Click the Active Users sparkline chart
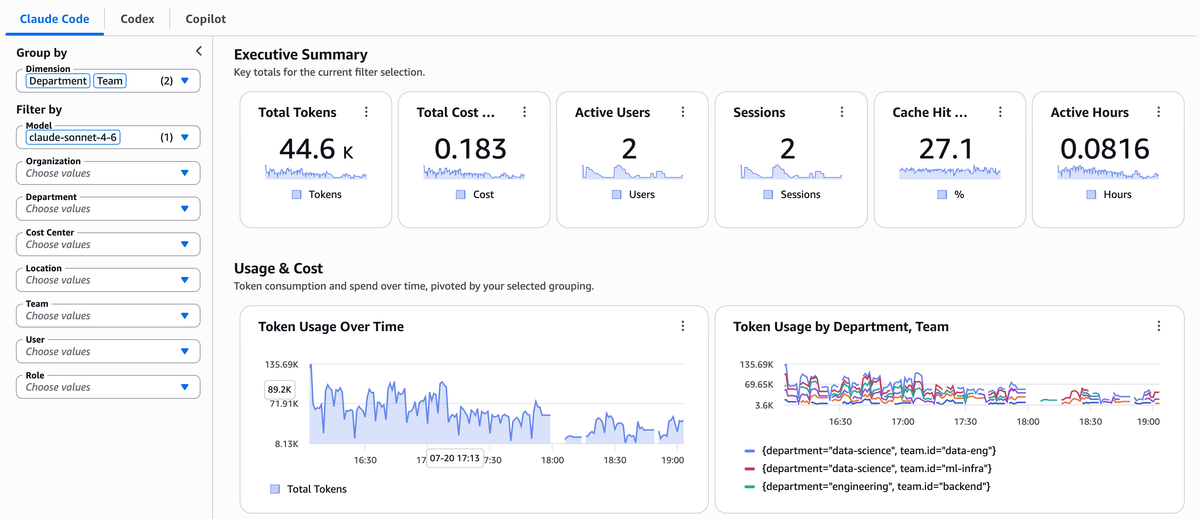The height and width of the screenshot is (519, 1200). [632, 173]
